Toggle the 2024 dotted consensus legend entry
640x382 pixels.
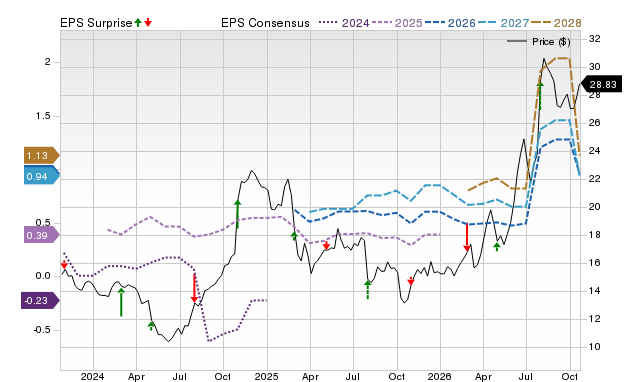344,23
